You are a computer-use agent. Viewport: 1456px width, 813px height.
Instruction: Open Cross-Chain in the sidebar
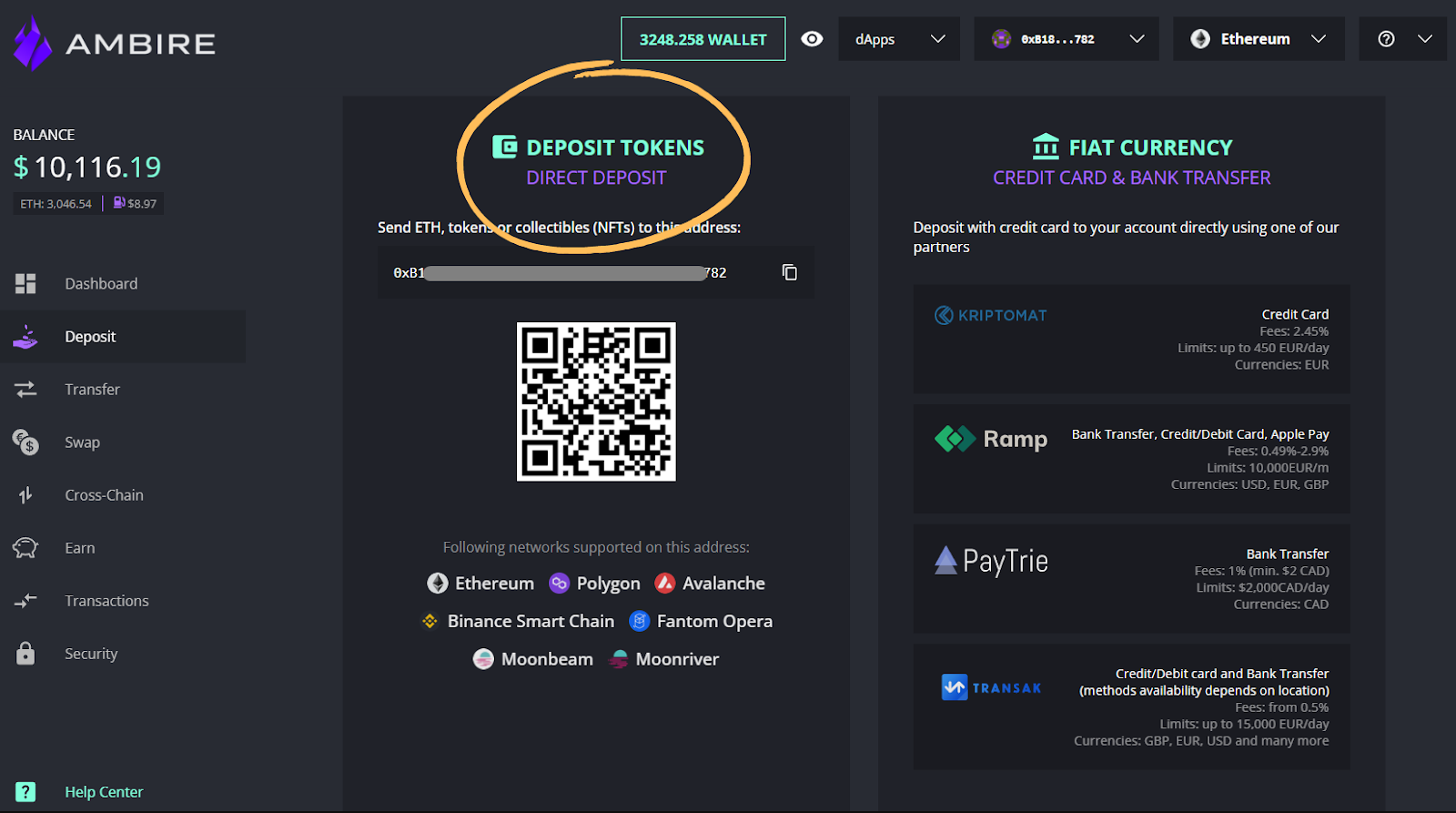click(104, 495)
